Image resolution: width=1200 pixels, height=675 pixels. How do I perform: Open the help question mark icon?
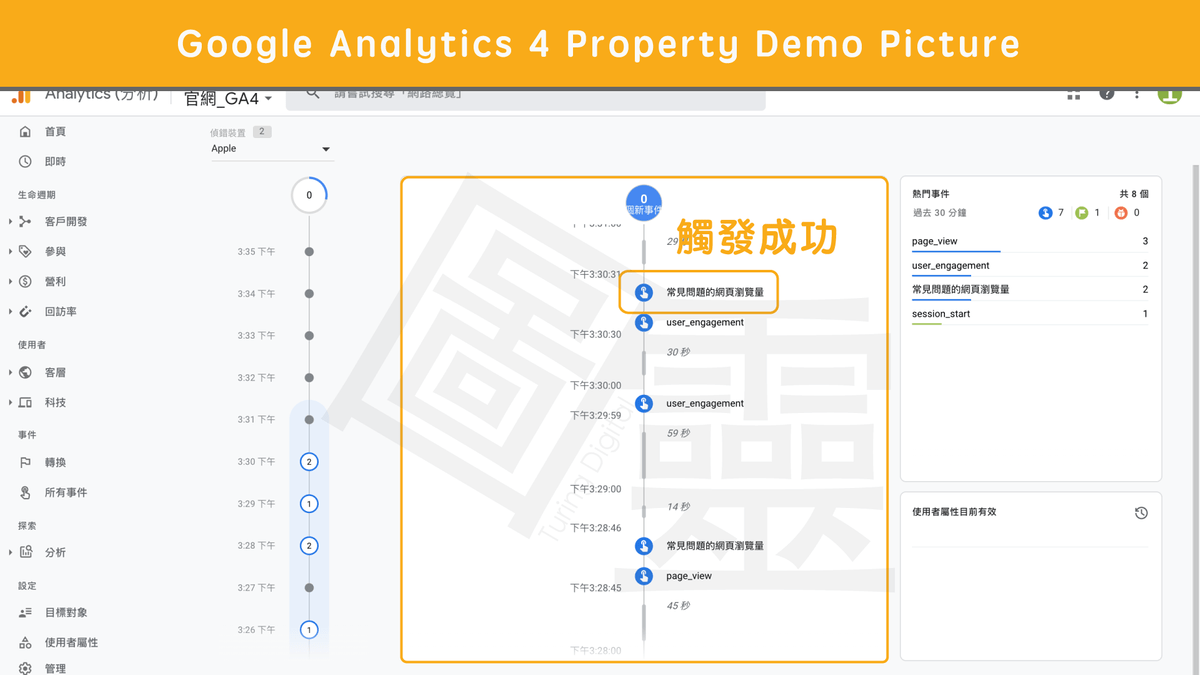pyautogui.click(x=1107, y=94)
